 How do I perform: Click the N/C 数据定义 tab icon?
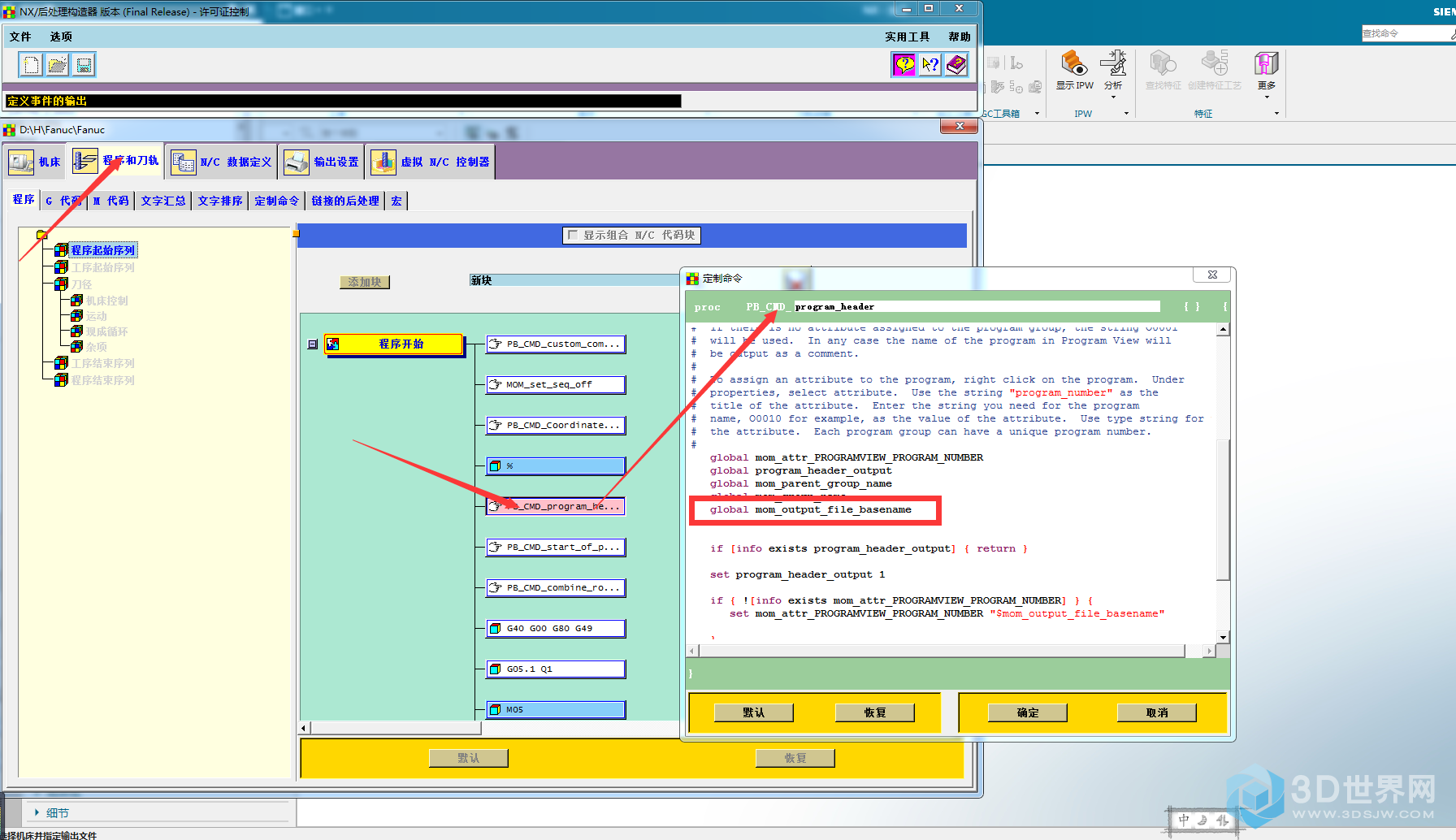pos(184,162)
